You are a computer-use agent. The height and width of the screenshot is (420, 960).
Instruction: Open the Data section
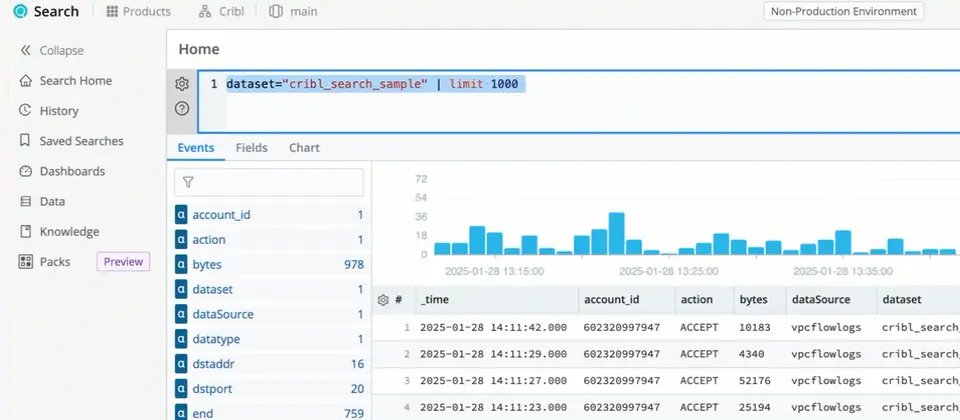(42, 201)
